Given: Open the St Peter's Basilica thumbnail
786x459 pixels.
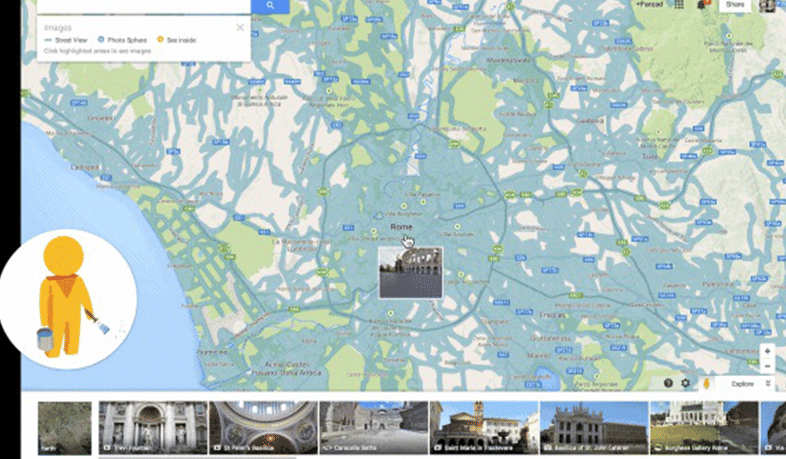Looking at the screenshot, I should (x=263, y=428).
